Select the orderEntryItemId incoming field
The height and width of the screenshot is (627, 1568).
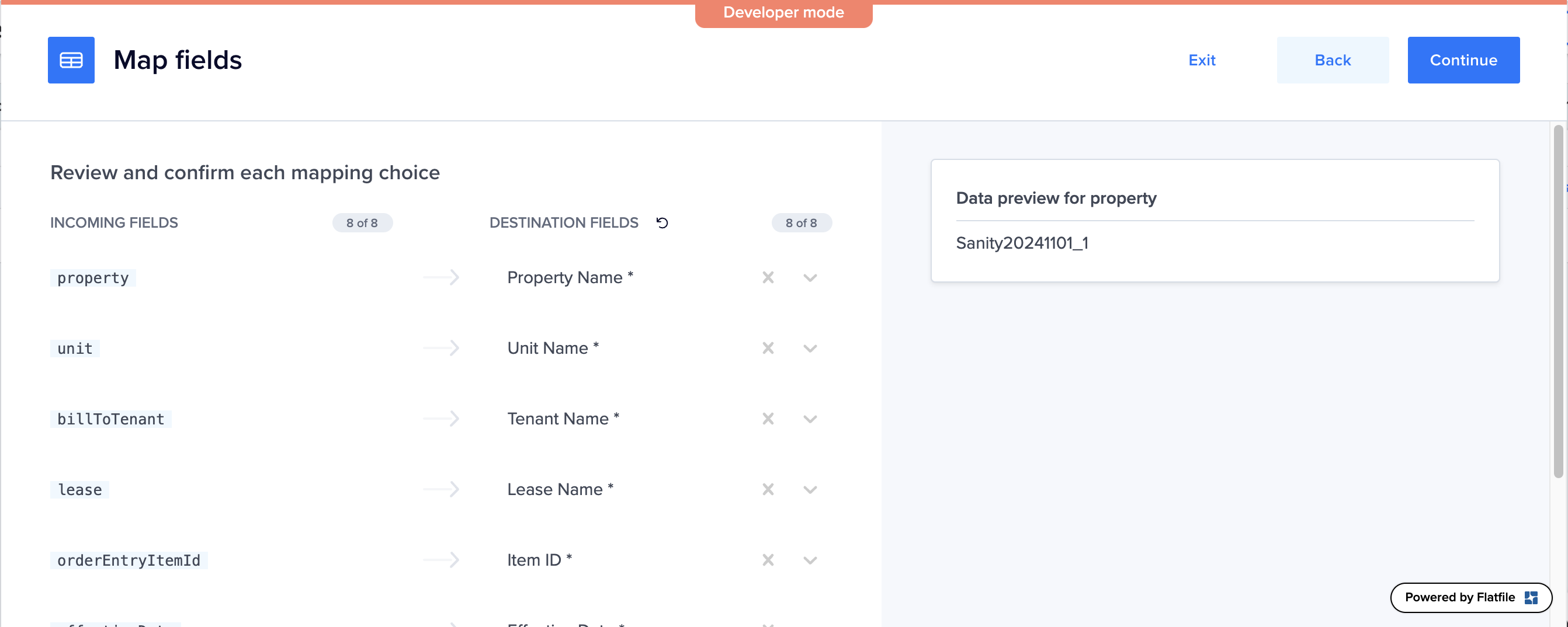[x=129, y=560]
